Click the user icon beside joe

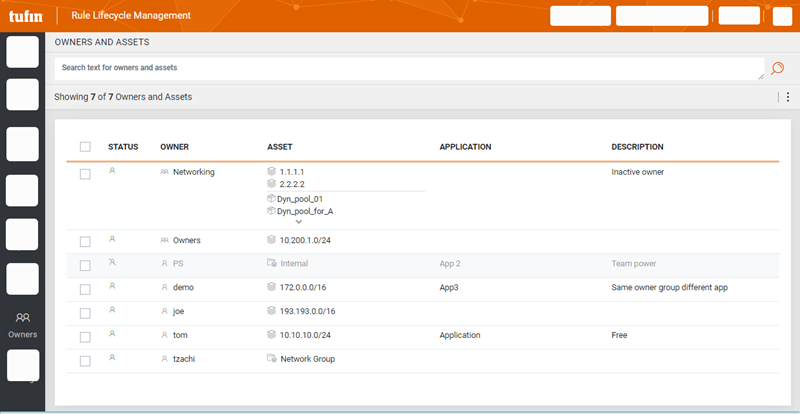(x=164, y=311)
